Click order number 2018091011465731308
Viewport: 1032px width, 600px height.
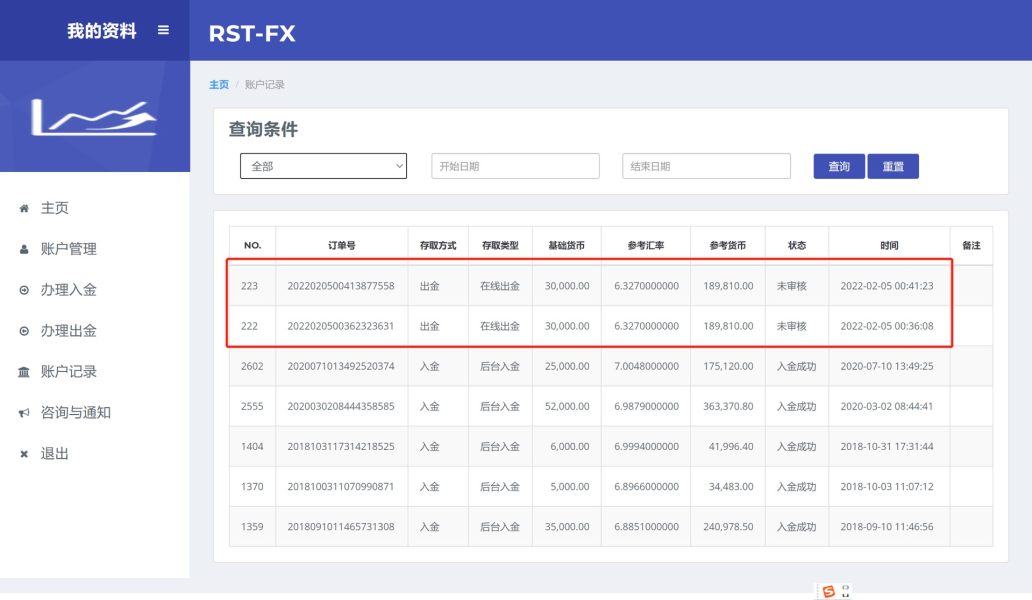tap(341, 526)
